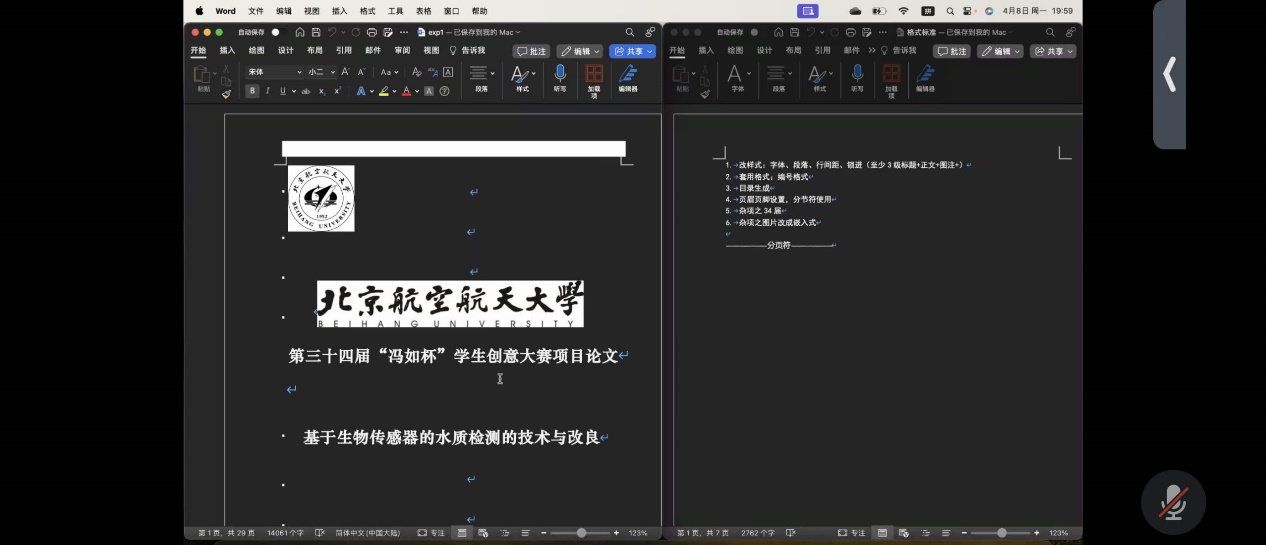Click the Format Painter brush in exp1 window
This screenshot has height=545, width=1266.
[226, 94]
